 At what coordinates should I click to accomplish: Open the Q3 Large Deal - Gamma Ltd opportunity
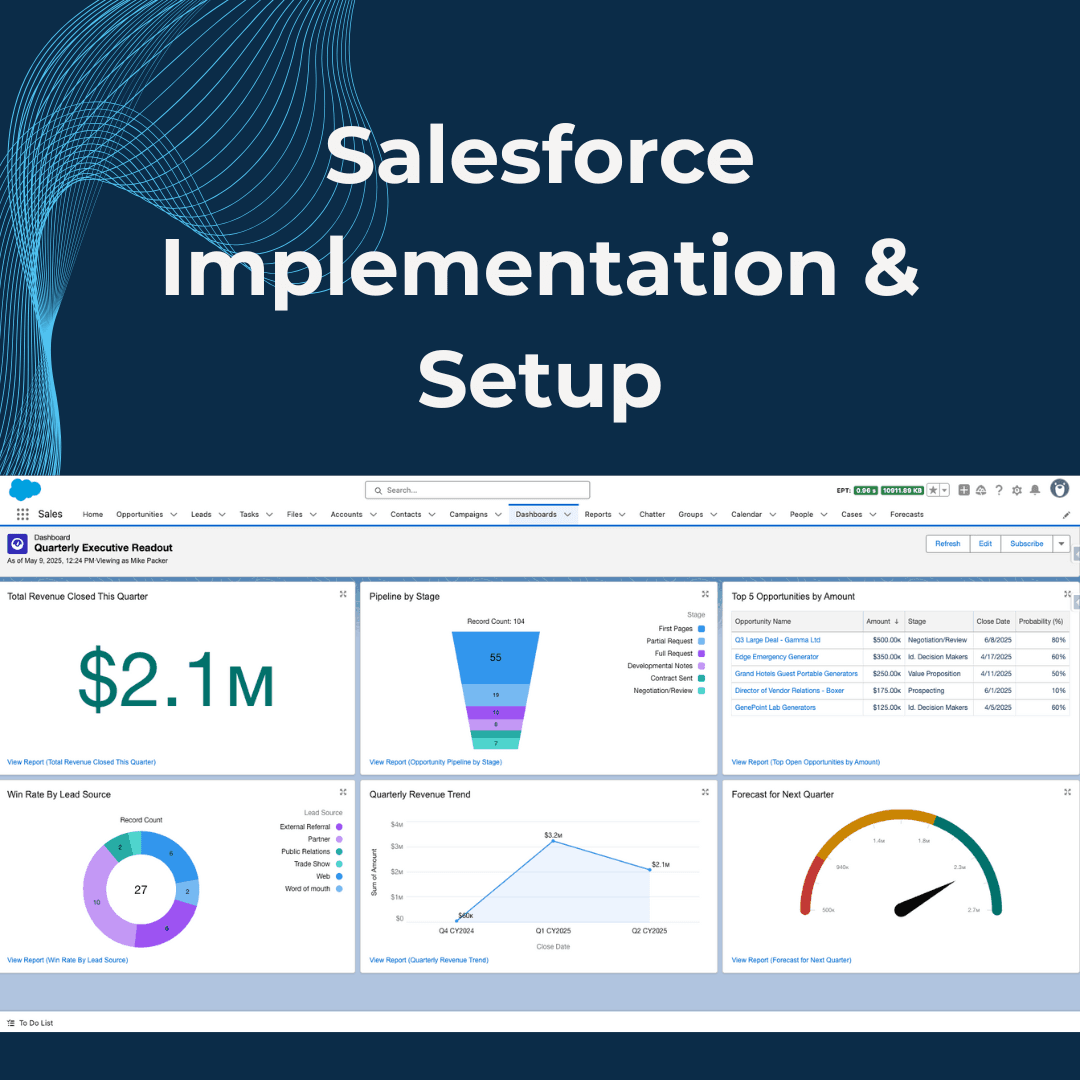(x=778, y=639)
